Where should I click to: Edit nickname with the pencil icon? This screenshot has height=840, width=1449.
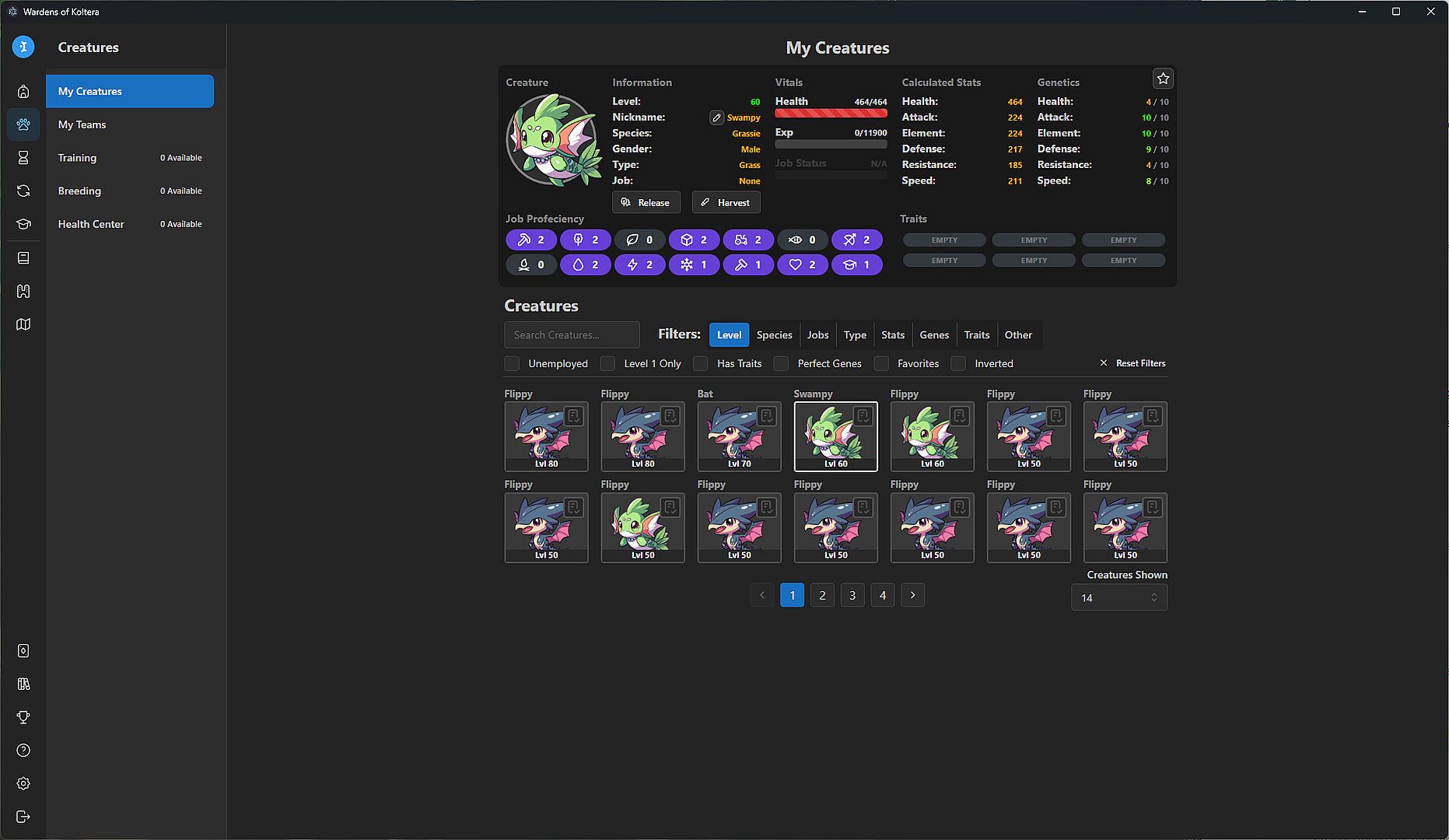[x=716, y=117]
